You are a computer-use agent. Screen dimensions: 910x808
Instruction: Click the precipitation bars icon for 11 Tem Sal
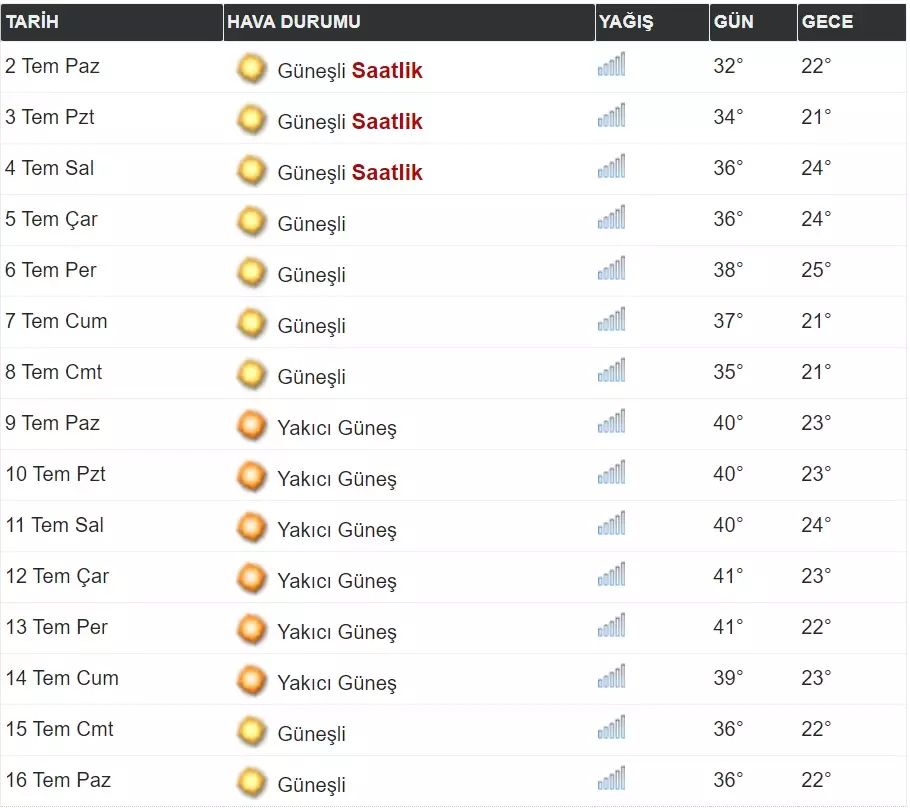(x=611, y=524)
